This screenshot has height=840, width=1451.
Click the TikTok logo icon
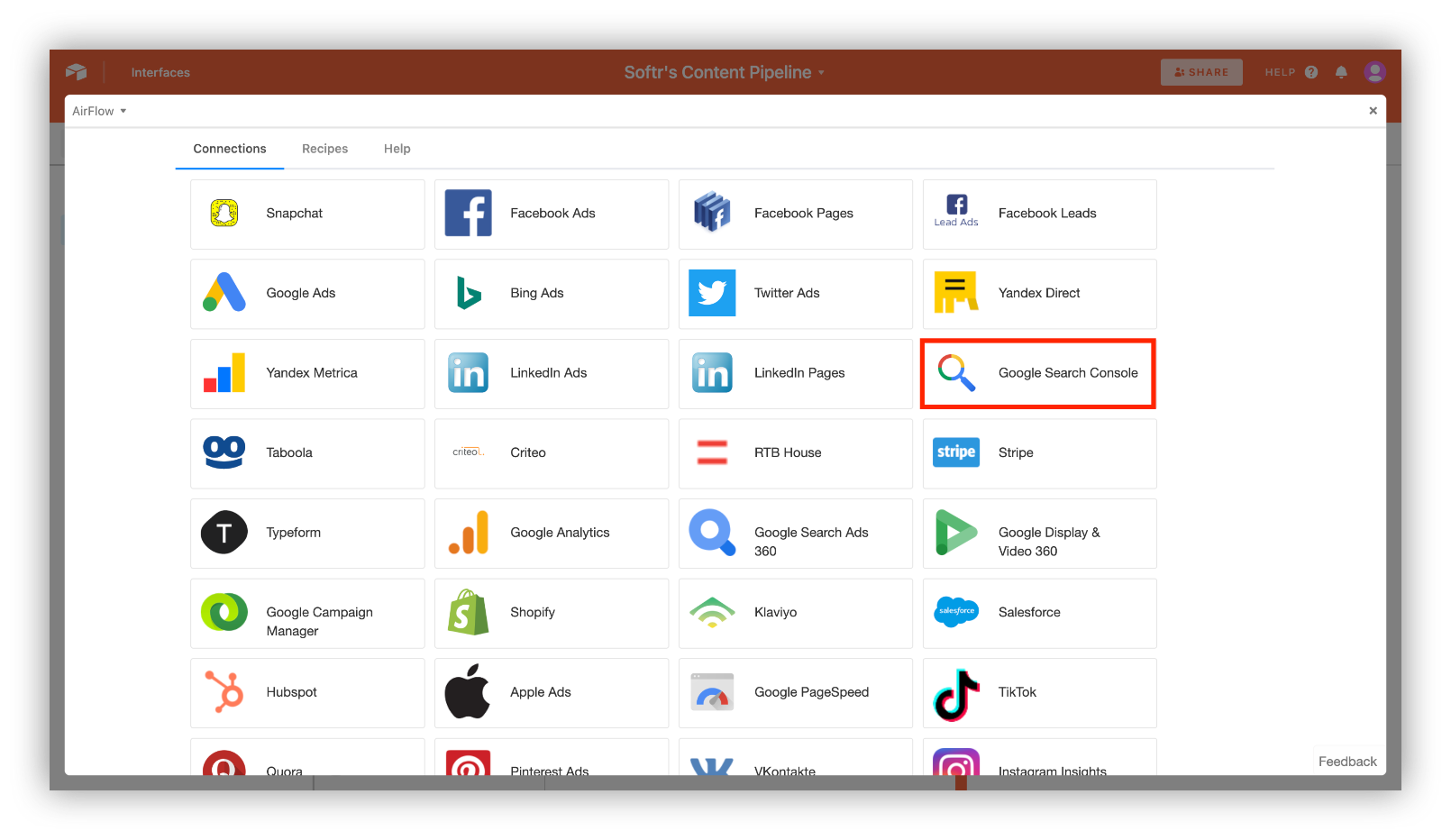[x=956, y=695]
